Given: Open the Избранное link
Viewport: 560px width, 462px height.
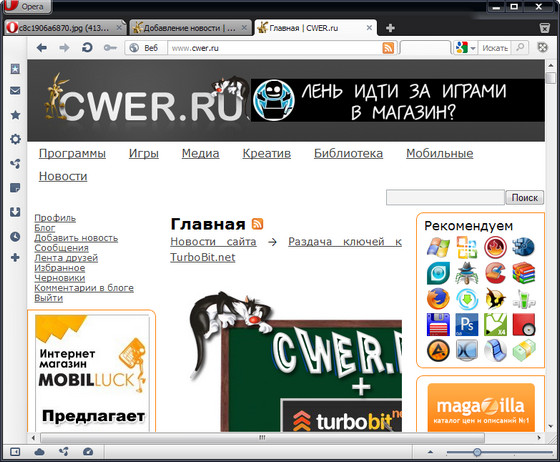Looking at the screenshot, I should (60, 268).
